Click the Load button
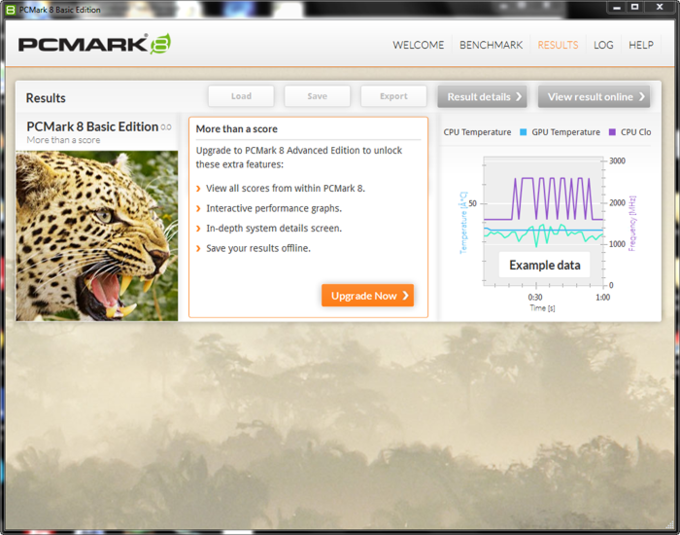This screenshot has height=535, width=680. pos(241,96)
